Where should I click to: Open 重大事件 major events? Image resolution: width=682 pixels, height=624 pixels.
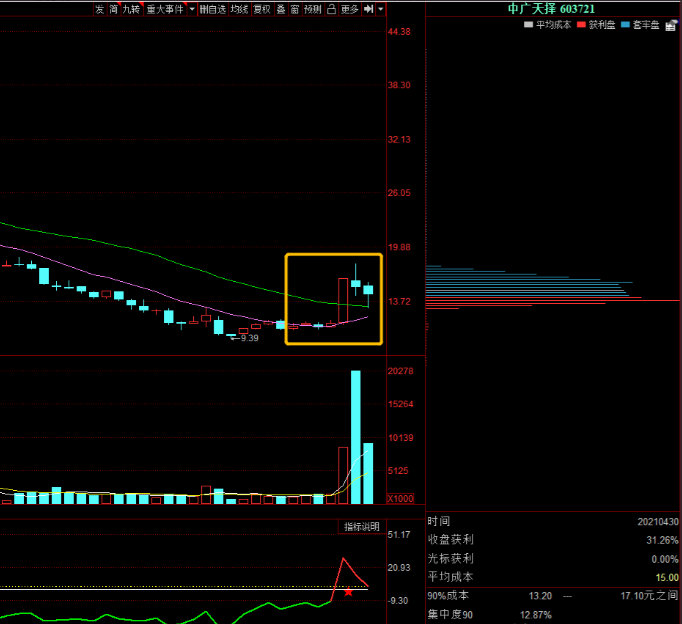pos(165,9)
